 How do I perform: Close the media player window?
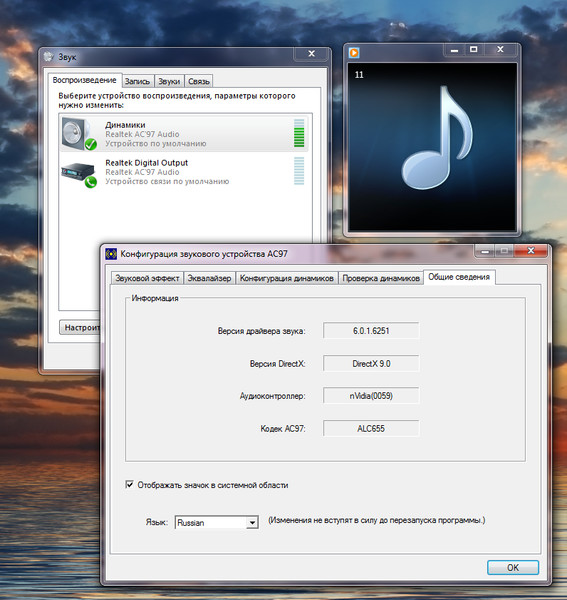coord(500,49)
